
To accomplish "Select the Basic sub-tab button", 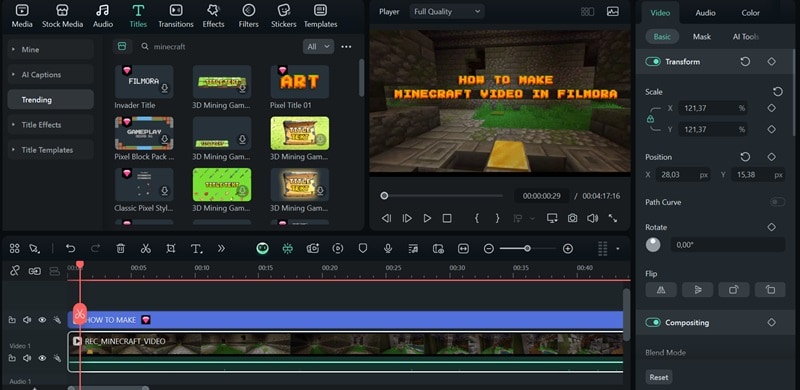I will pos(662,37).
